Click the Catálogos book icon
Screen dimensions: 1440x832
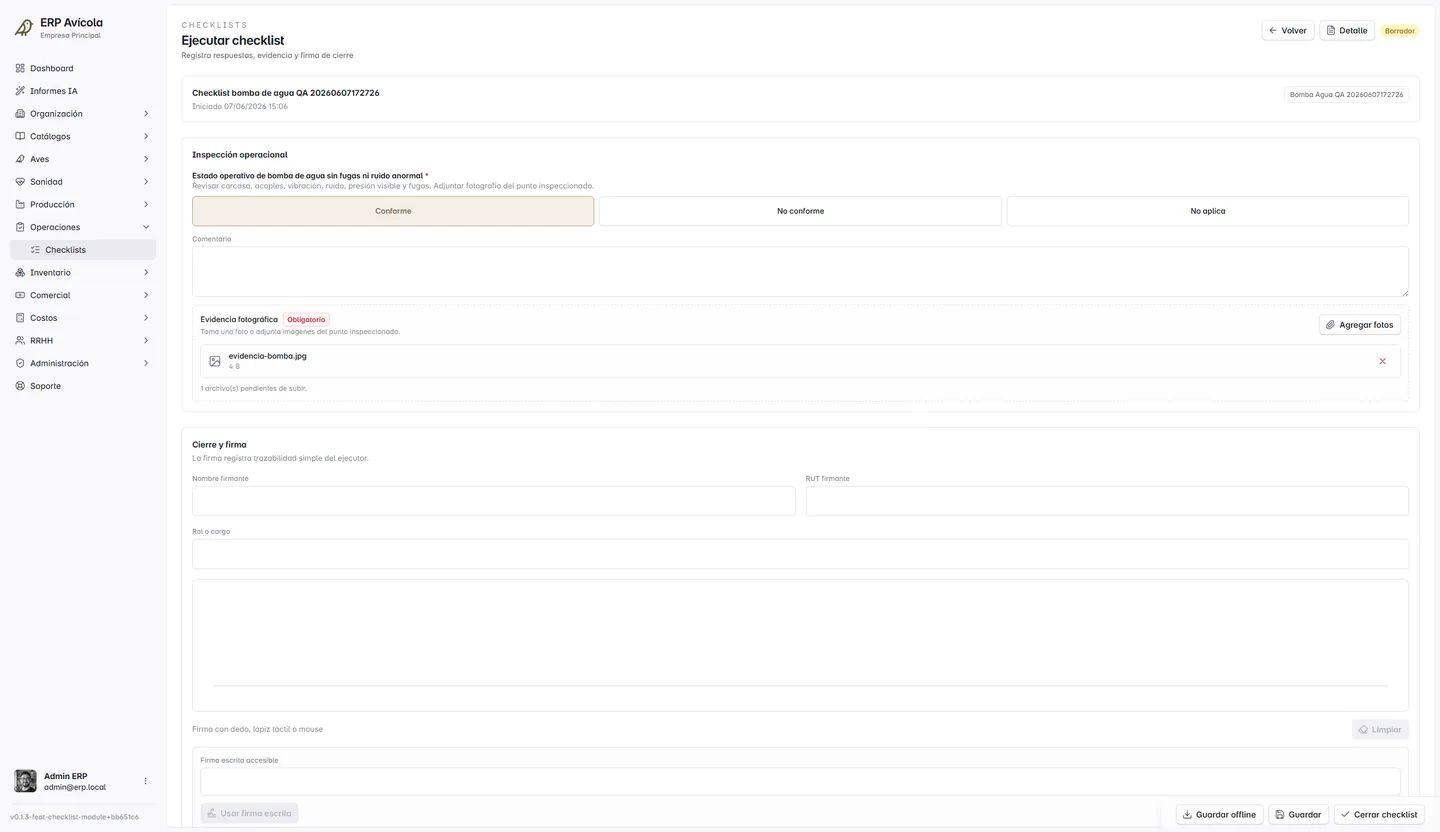click(x=20, y=136)
